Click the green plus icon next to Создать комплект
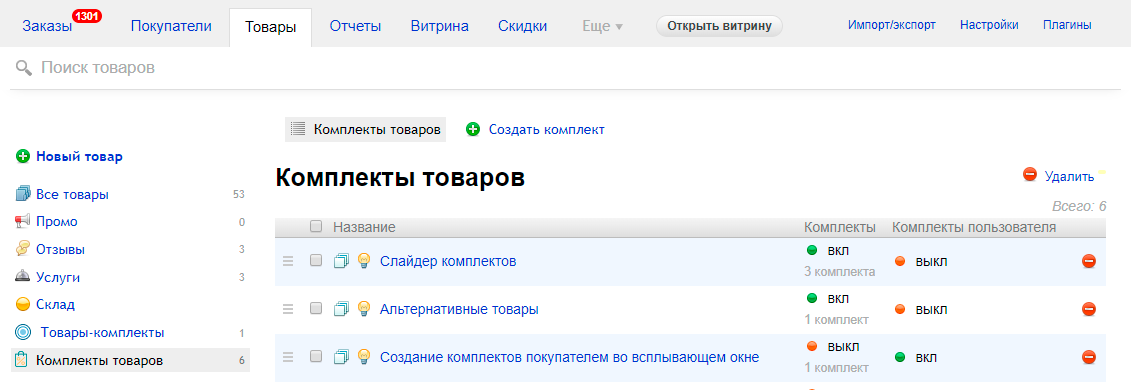Image resolution: width=1131 pixels, height=390 pixels. coord(472,130)
